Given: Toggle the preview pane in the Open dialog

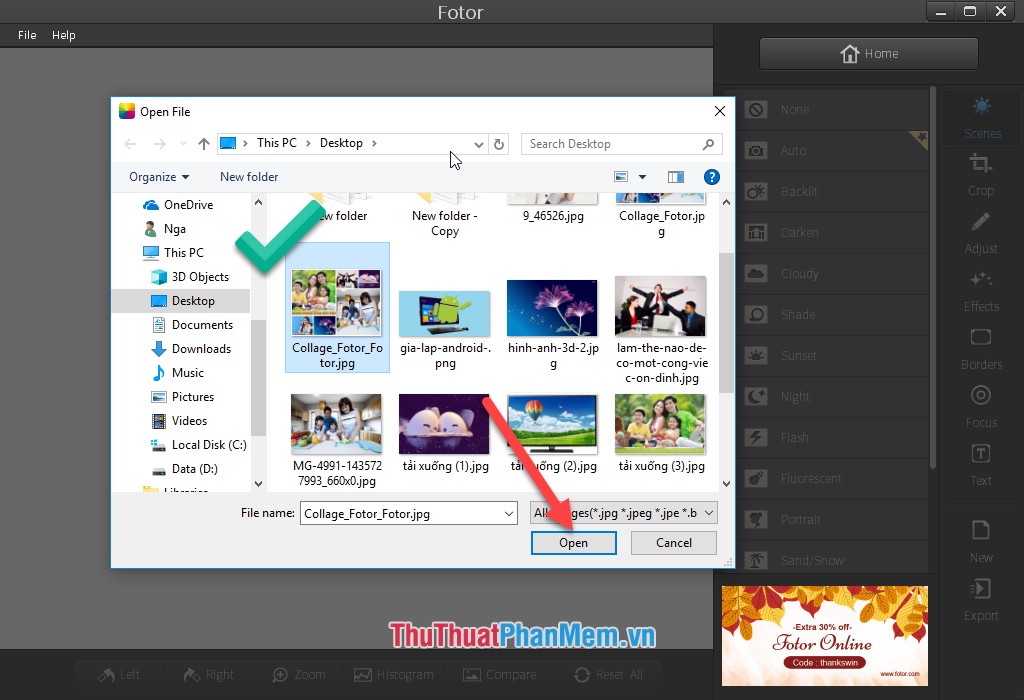Looking at the screenshot, I should tap(676, 176).
